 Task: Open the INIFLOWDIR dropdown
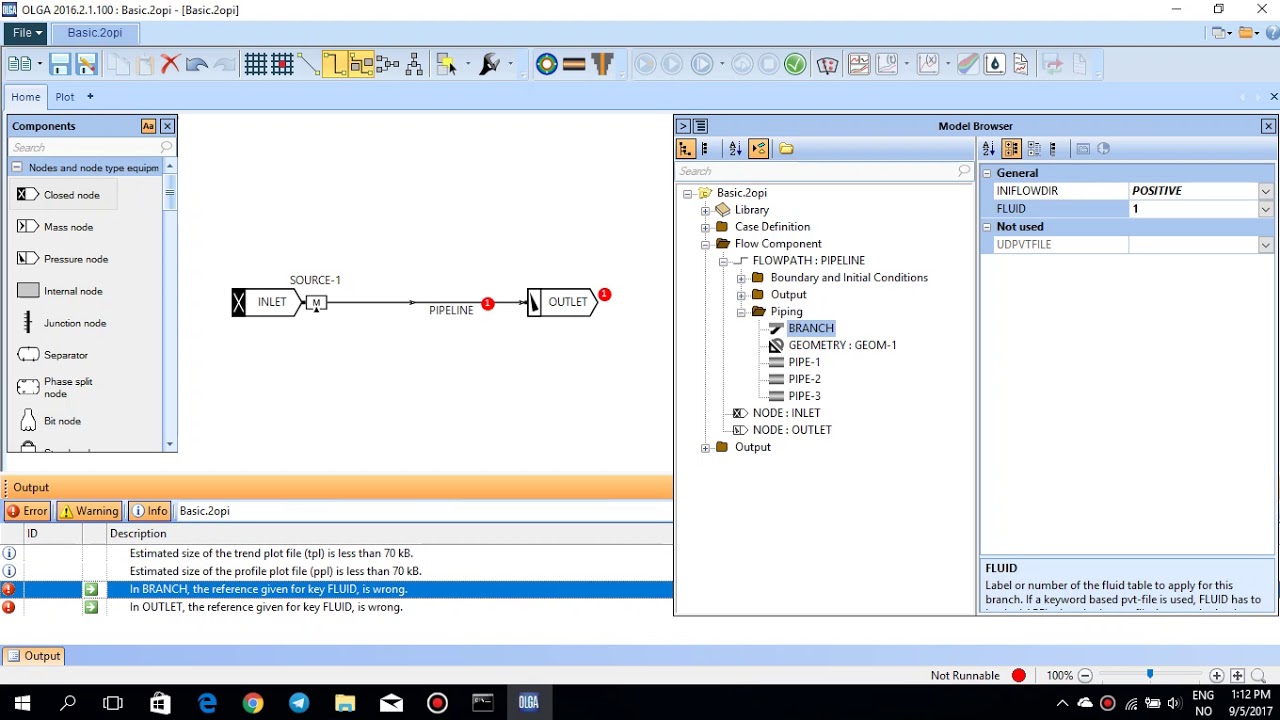point(1265,191)
